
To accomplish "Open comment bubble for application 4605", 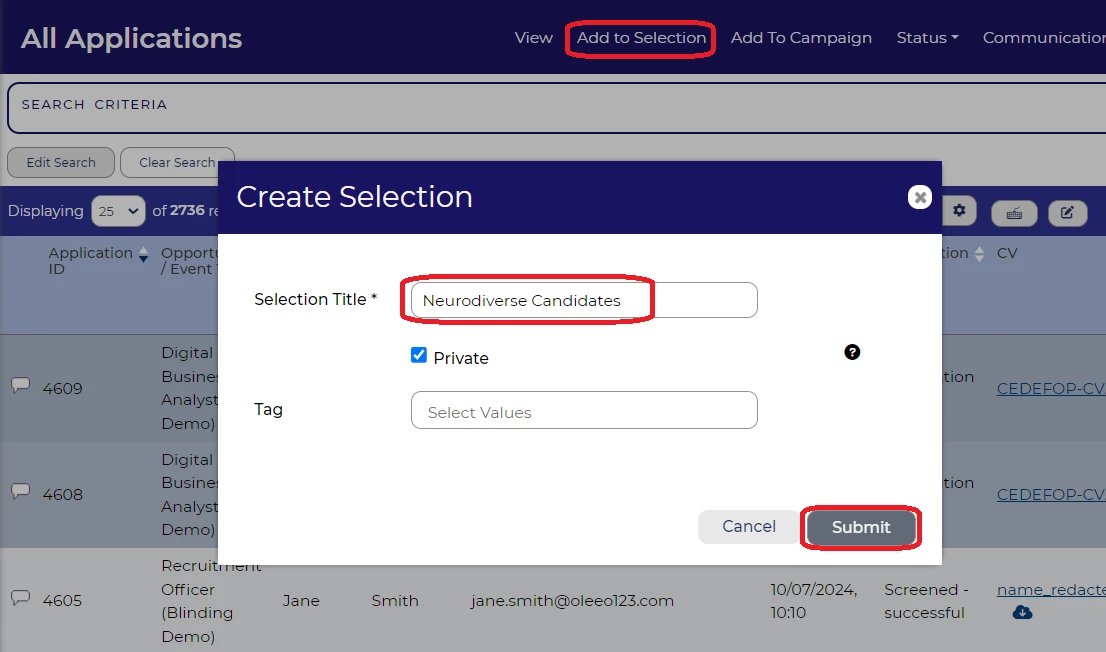I will coord(20,599).
